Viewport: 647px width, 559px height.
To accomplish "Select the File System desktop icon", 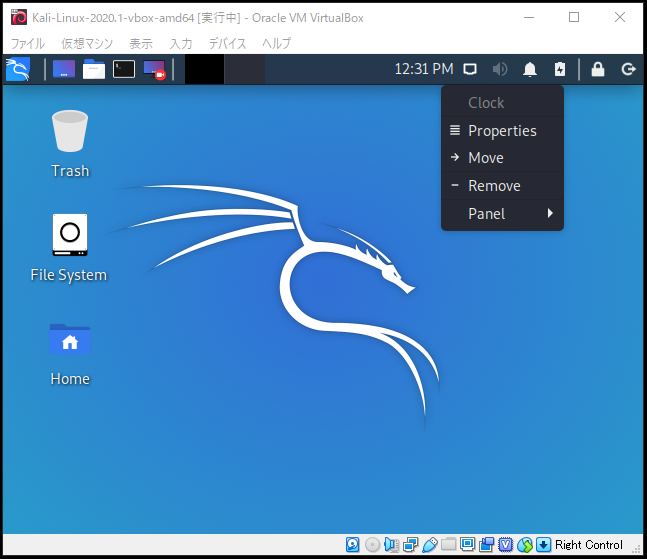I will pyautogui.click(x=69, y=248).
